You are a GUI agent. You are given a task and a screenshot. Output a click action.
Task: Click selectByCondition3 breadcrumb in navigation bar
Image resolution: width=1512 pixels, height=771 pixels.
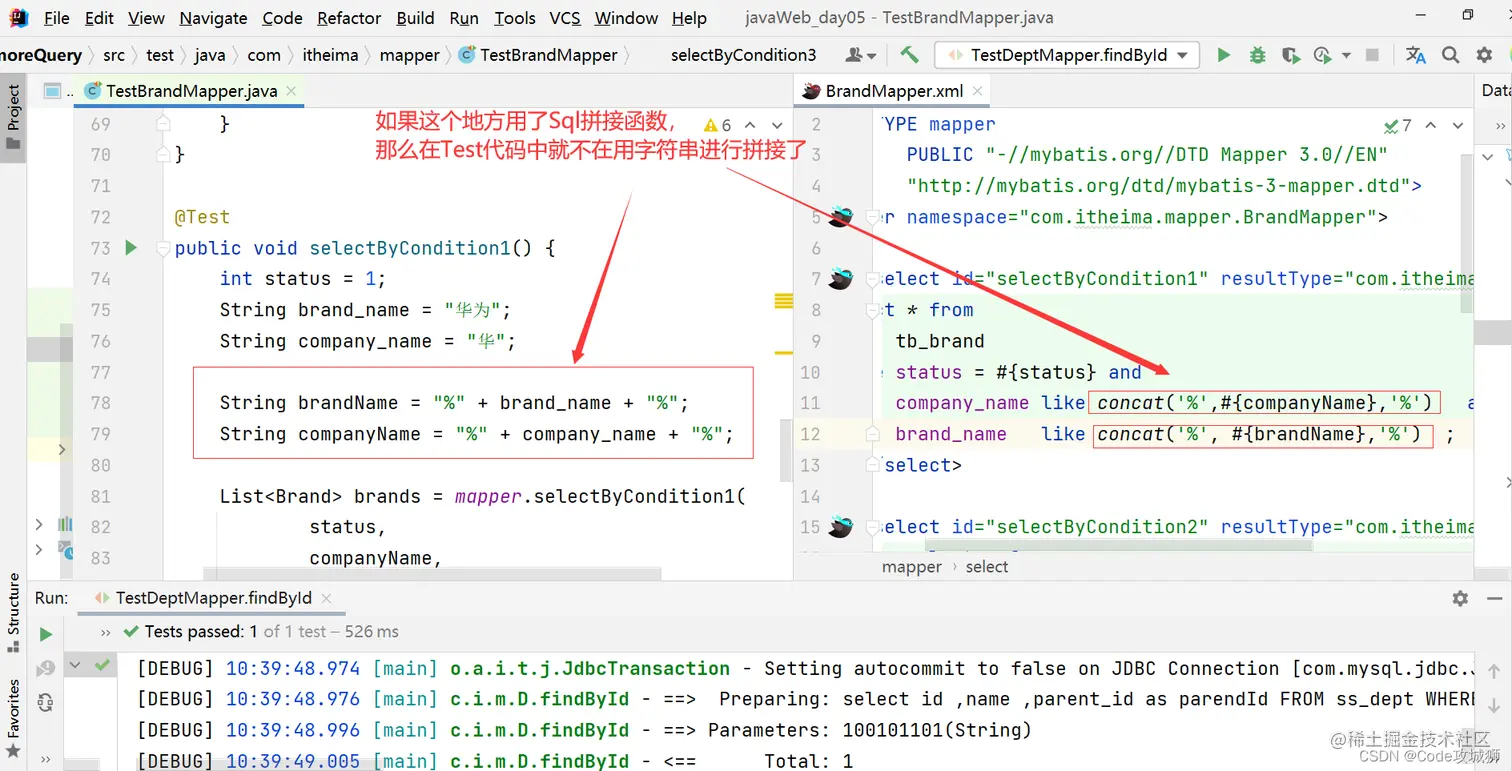click(x=743, y=55)
